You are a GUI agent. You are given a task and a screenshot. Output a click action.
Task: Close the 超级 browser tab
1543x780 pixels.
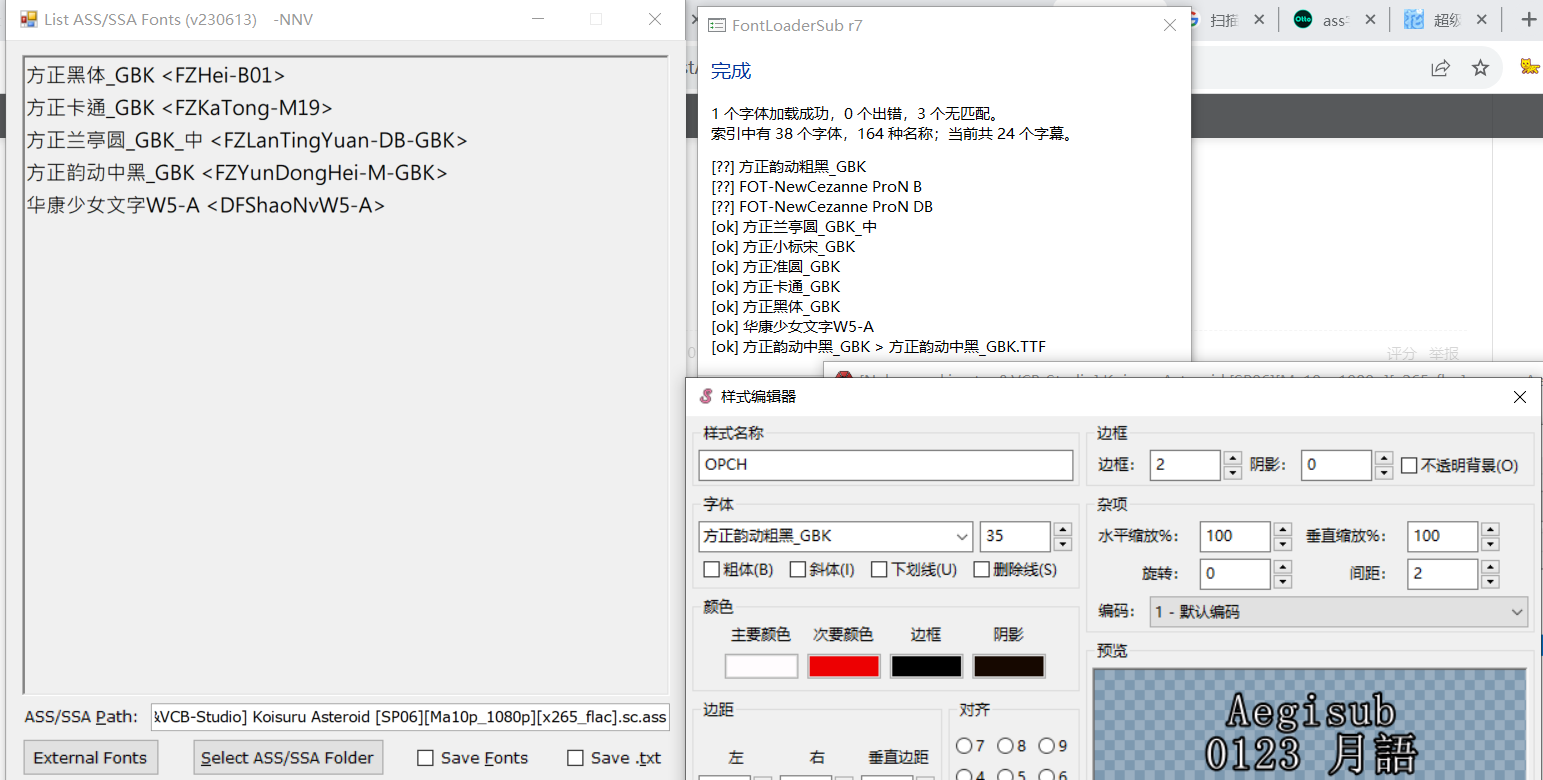1481,19
